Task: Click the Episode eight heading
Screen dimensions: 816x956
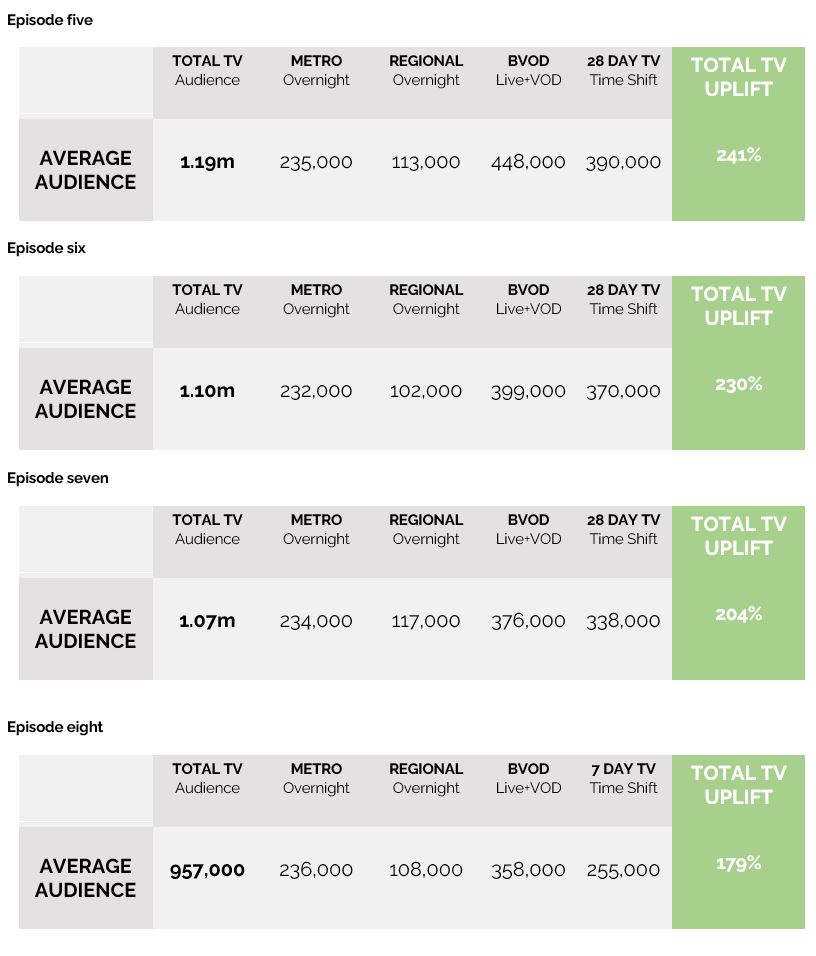Action: [55, 727]
